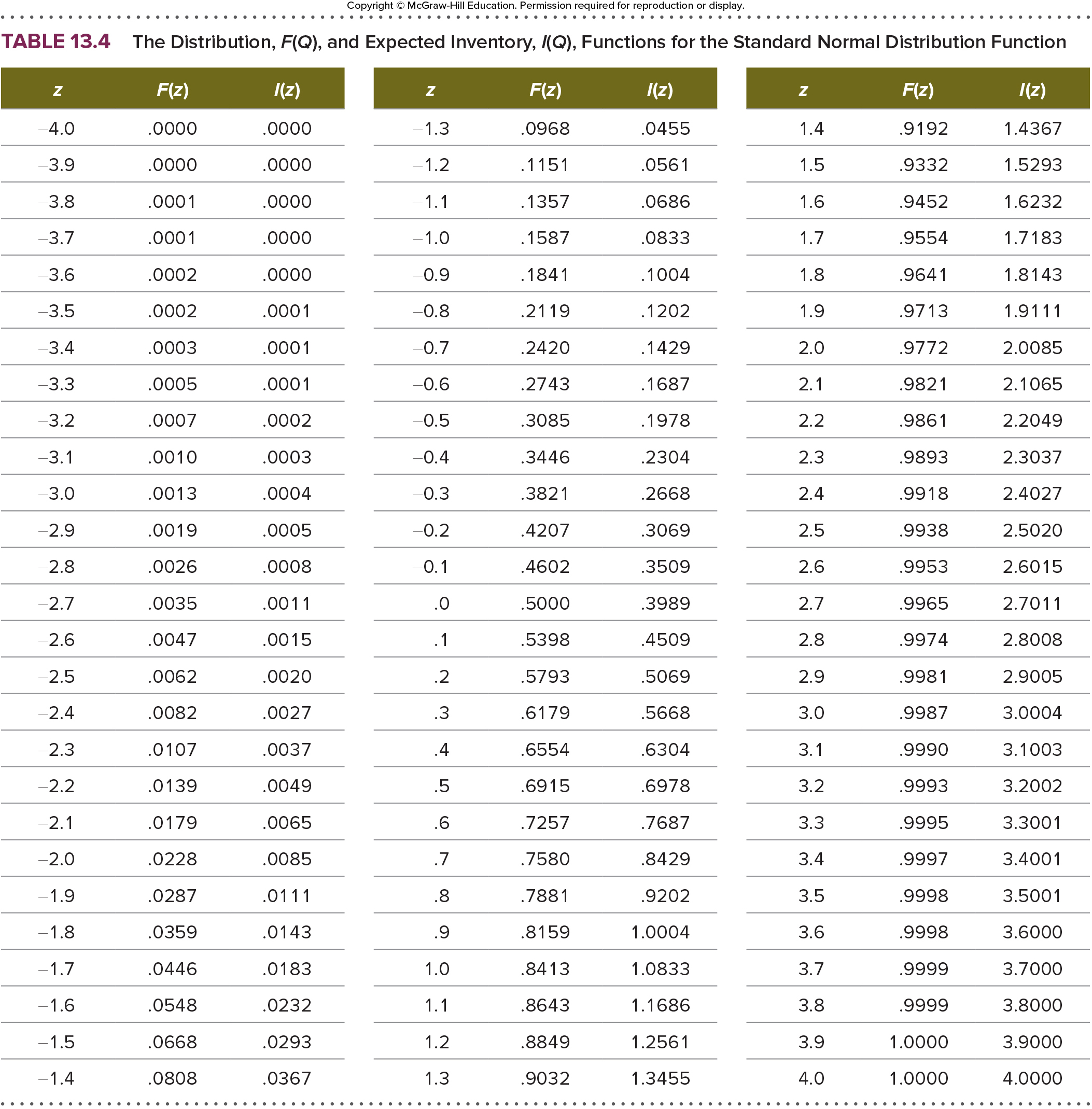Click the F(z) value .9997
The width and height of the screenshot is (1092, 1109).
(x=923, y=859)
